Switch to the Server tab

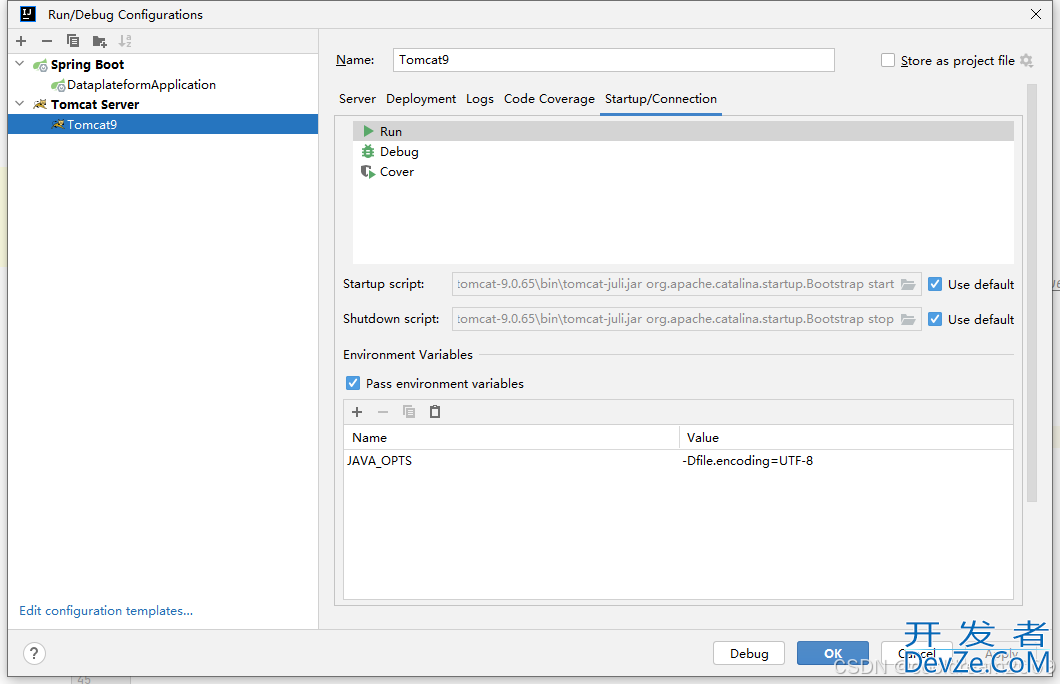pyautogui.click(x=357, y=99)
